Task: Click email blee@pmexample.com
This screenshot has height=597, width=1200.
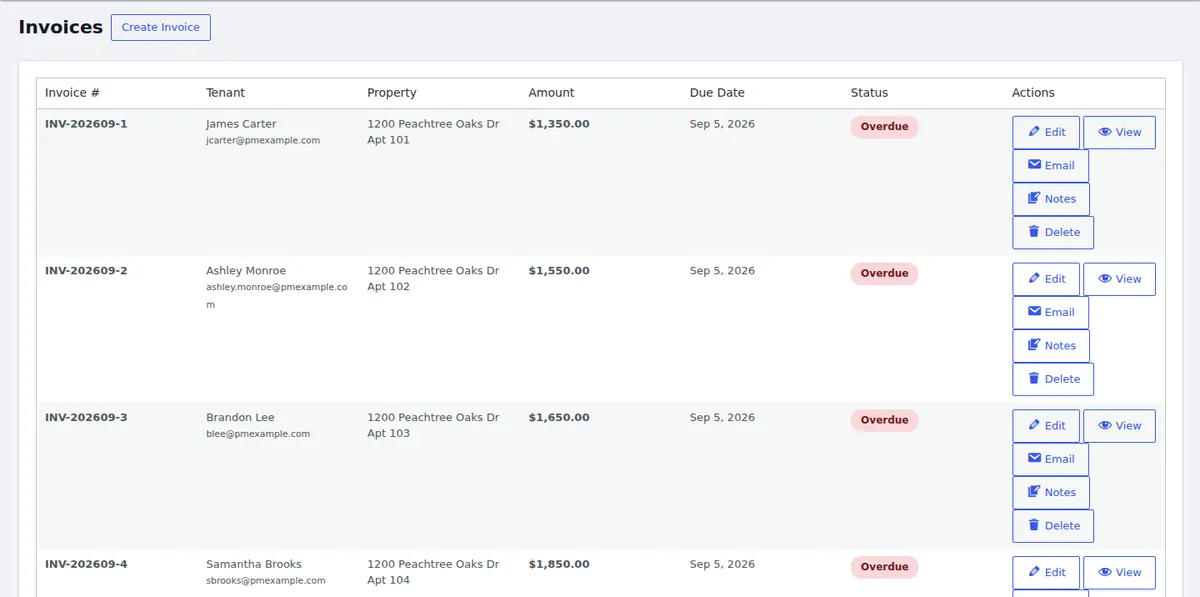Action: [x=258, y=434]
